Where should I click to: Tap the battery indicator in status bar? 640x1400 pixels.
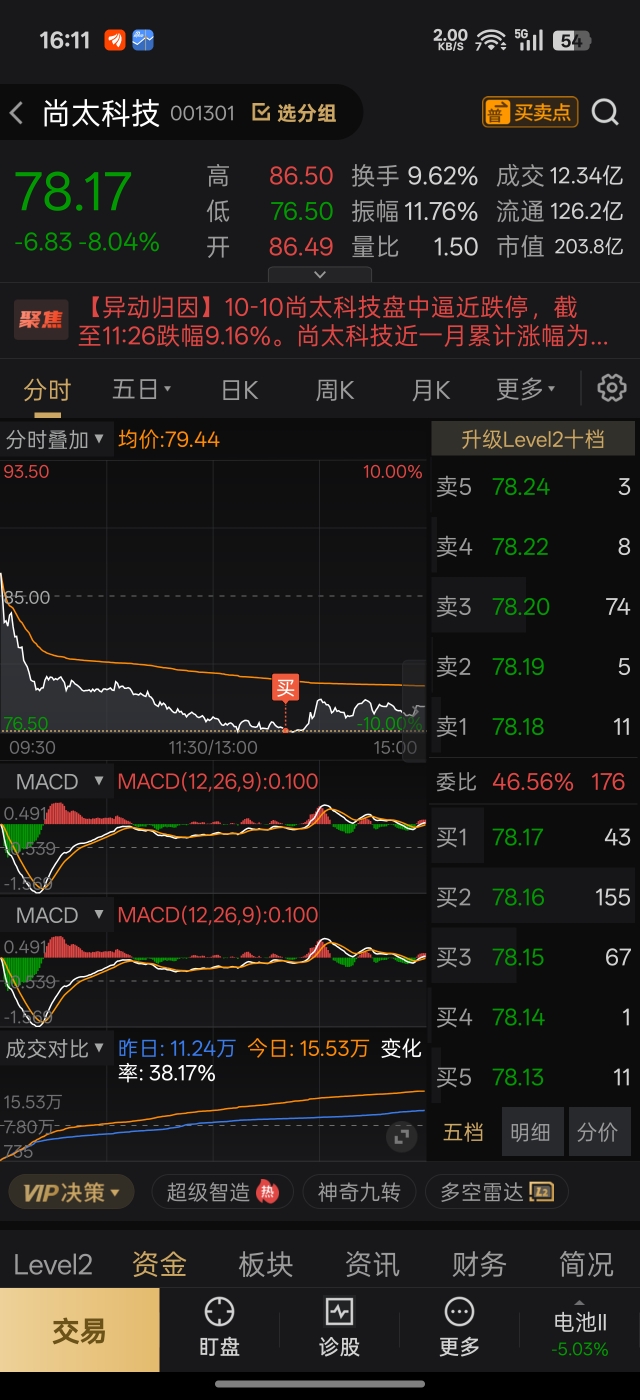(572, 40)
